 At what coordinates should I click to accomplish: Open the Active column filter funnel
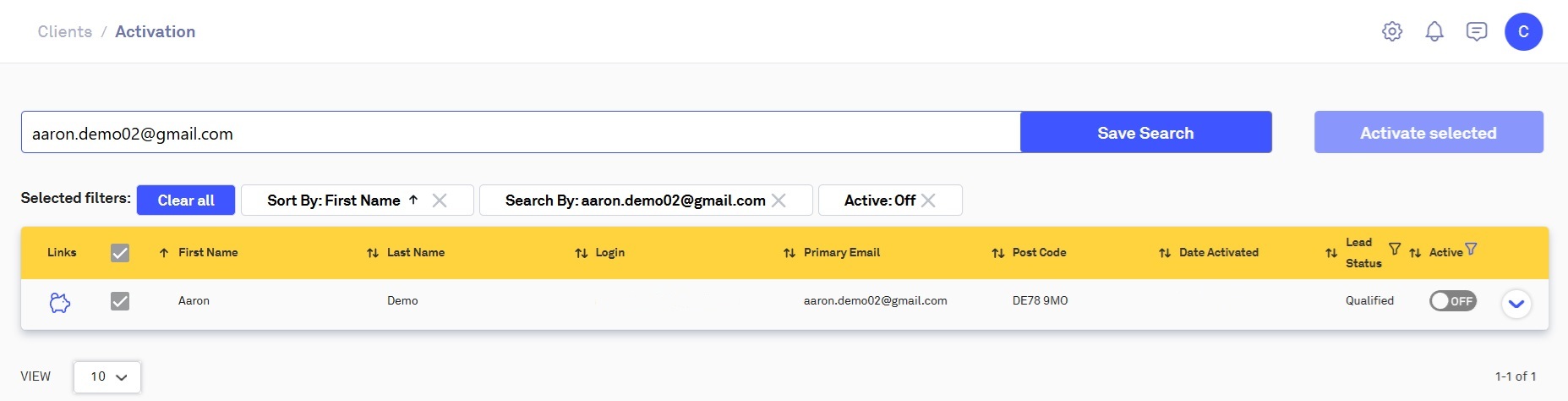[x=1471, y=249]
